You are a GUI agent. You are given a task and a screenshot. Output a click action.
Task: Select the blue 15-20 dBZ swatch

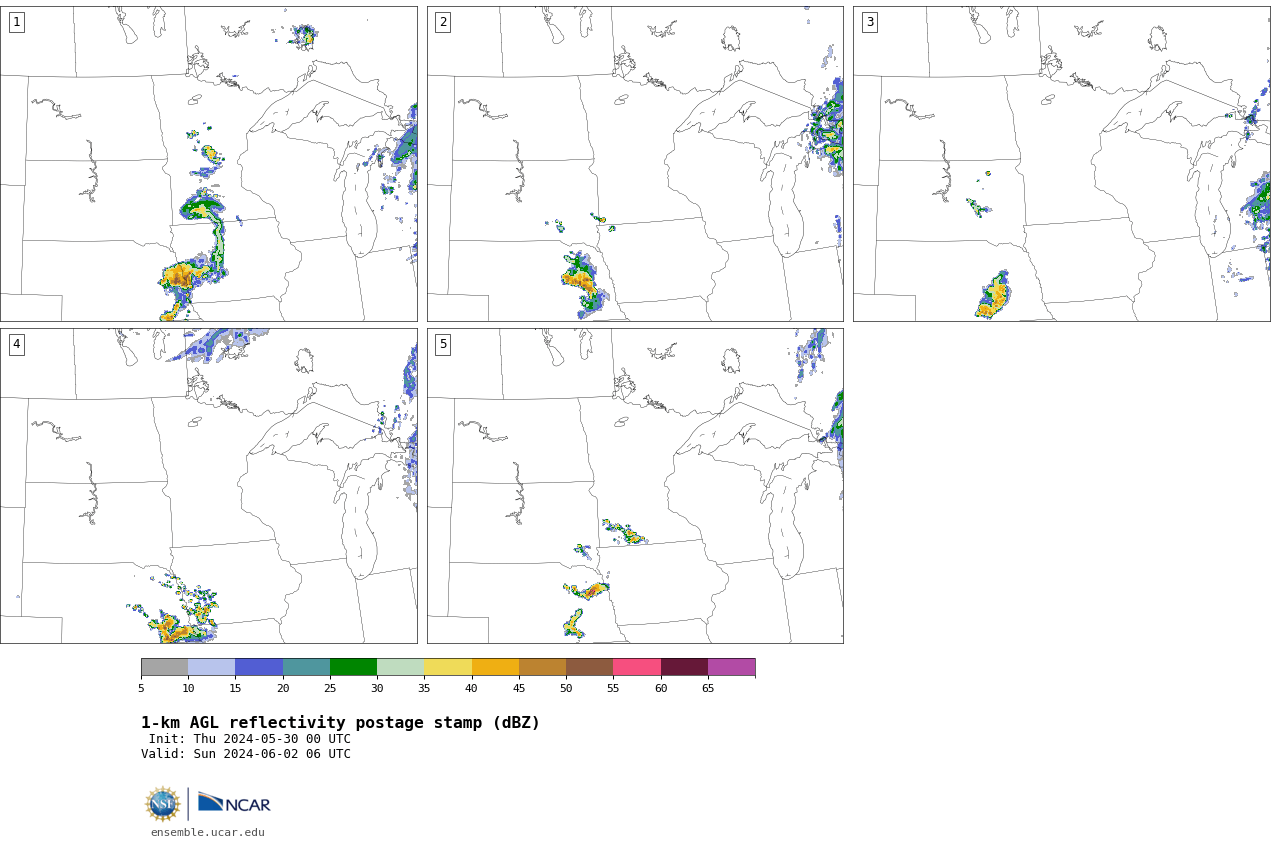pos(259,667)
